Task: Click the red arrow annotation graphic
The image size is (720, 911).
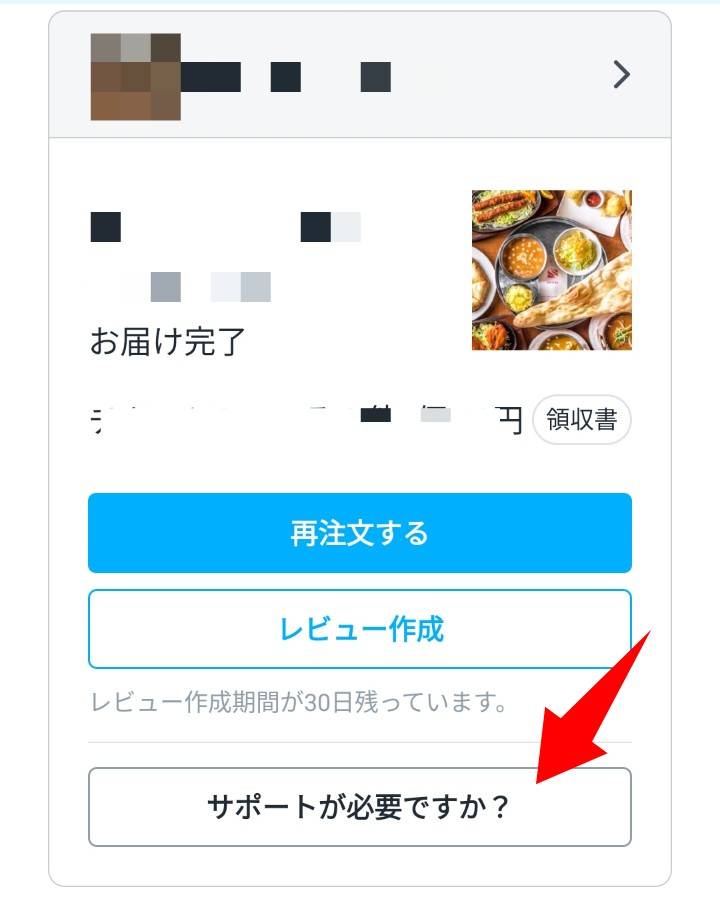Action: (x=593, y=706)
